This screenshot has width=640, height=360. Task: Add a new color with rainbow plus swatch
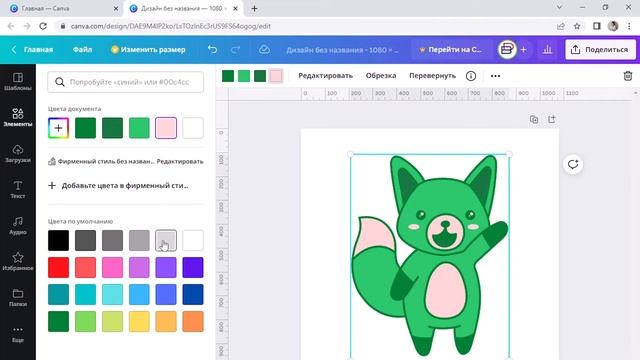(x=58, y=128)
